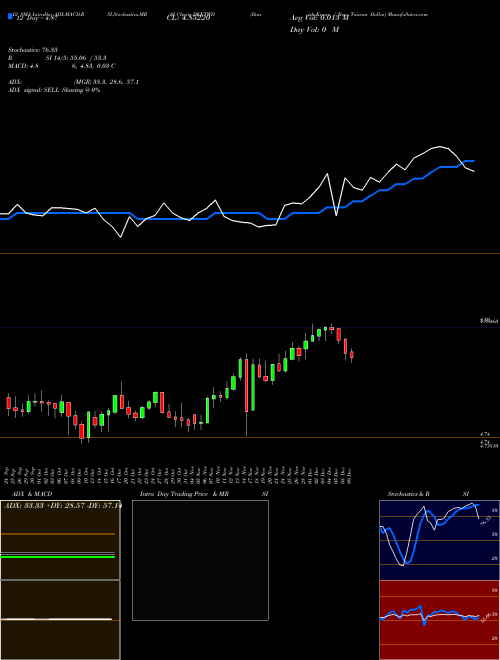Open the red RSI chart thumbnail
The image size is (500, 660).
click(x=439, y=620)
